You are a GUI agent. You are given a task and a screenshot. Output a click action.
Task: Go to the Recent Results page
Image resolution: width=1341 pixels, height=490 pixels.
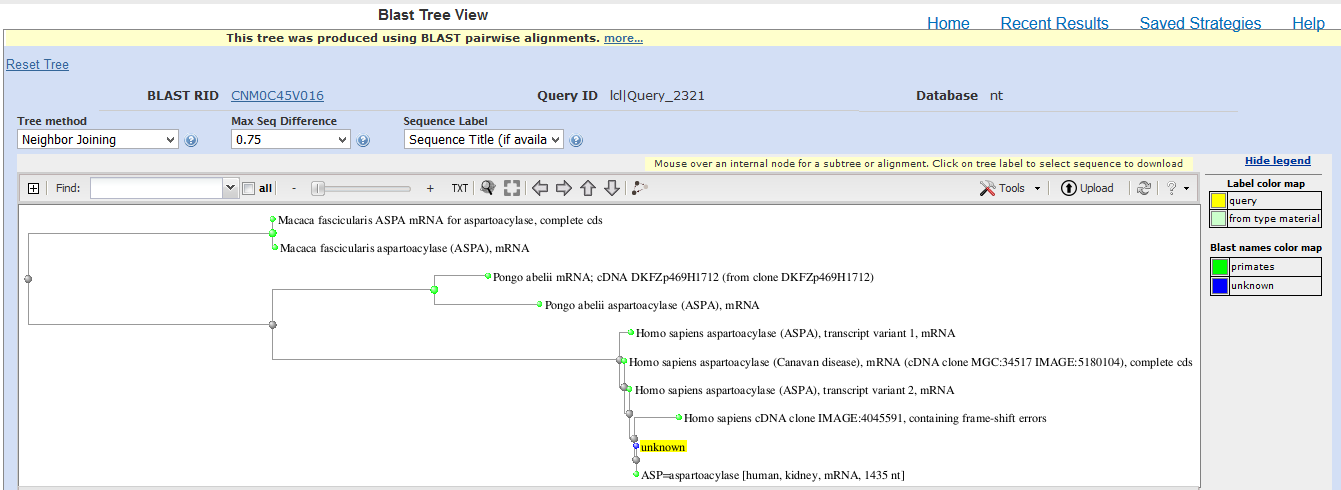[1054, 24]
